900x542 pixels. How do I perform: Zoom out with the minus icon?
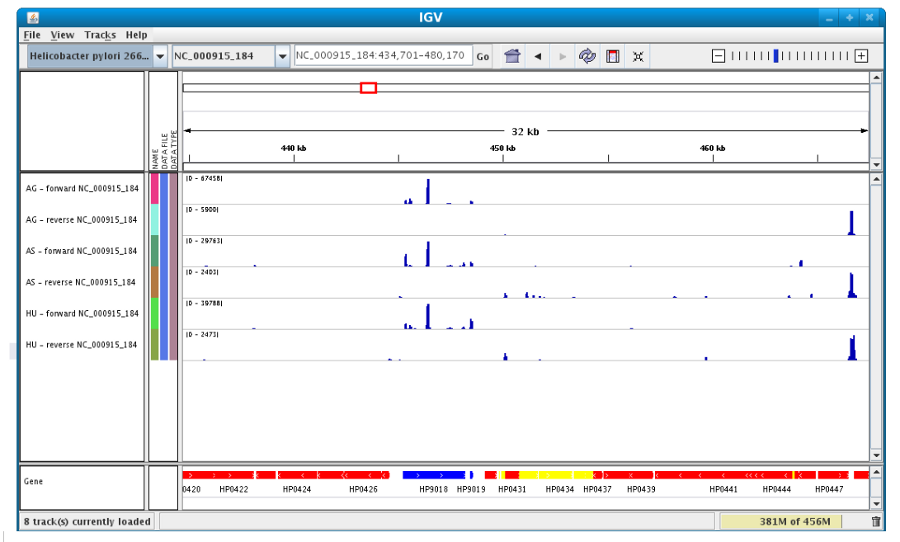(718, 56)
